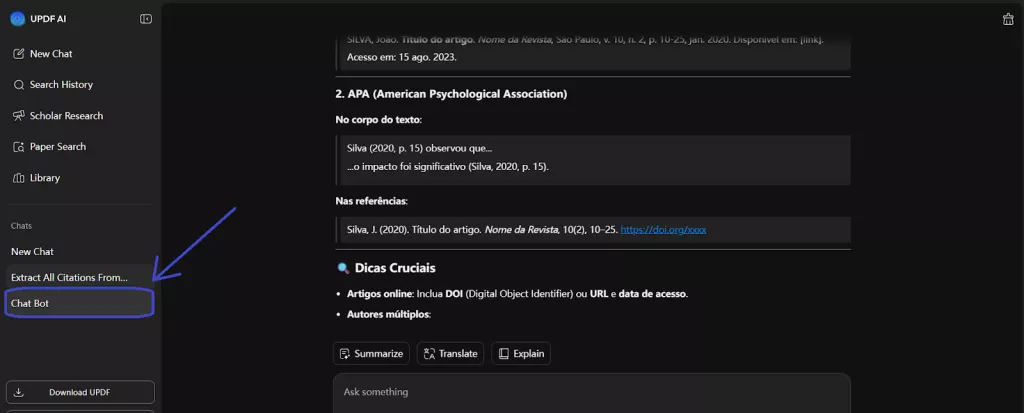Click the Summarize button

point(371,354)
